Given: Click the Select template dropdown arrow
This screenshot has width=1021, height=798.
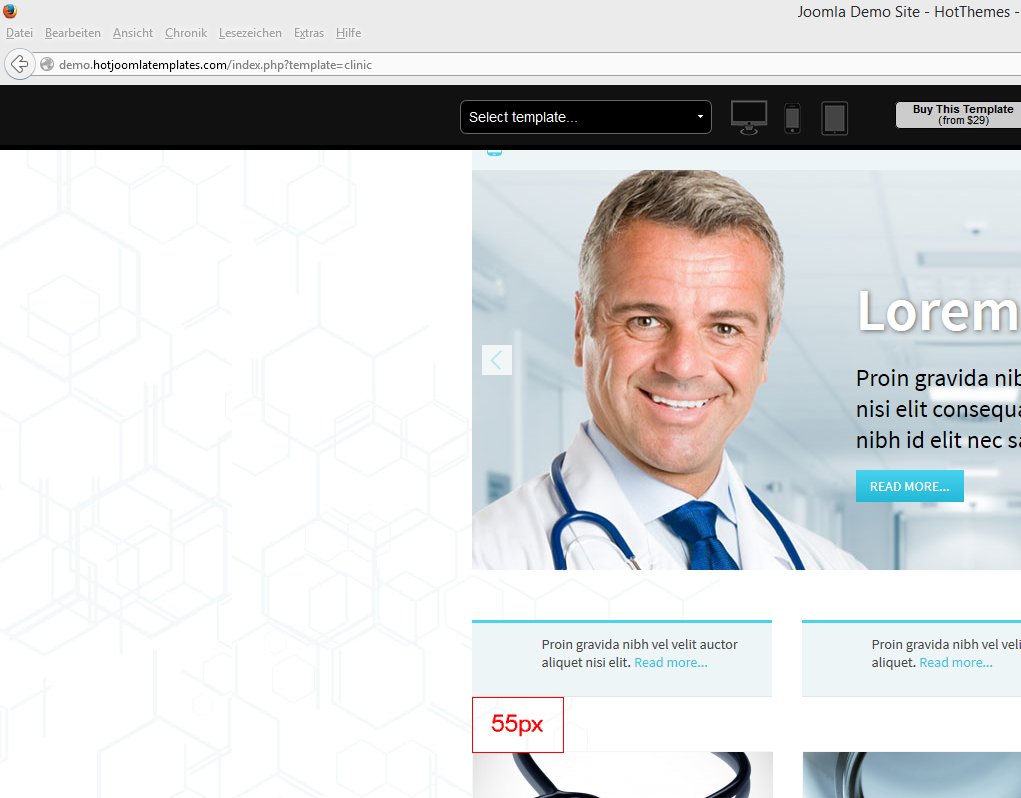Looking at the screenshot, I should [x=700, y=117].
